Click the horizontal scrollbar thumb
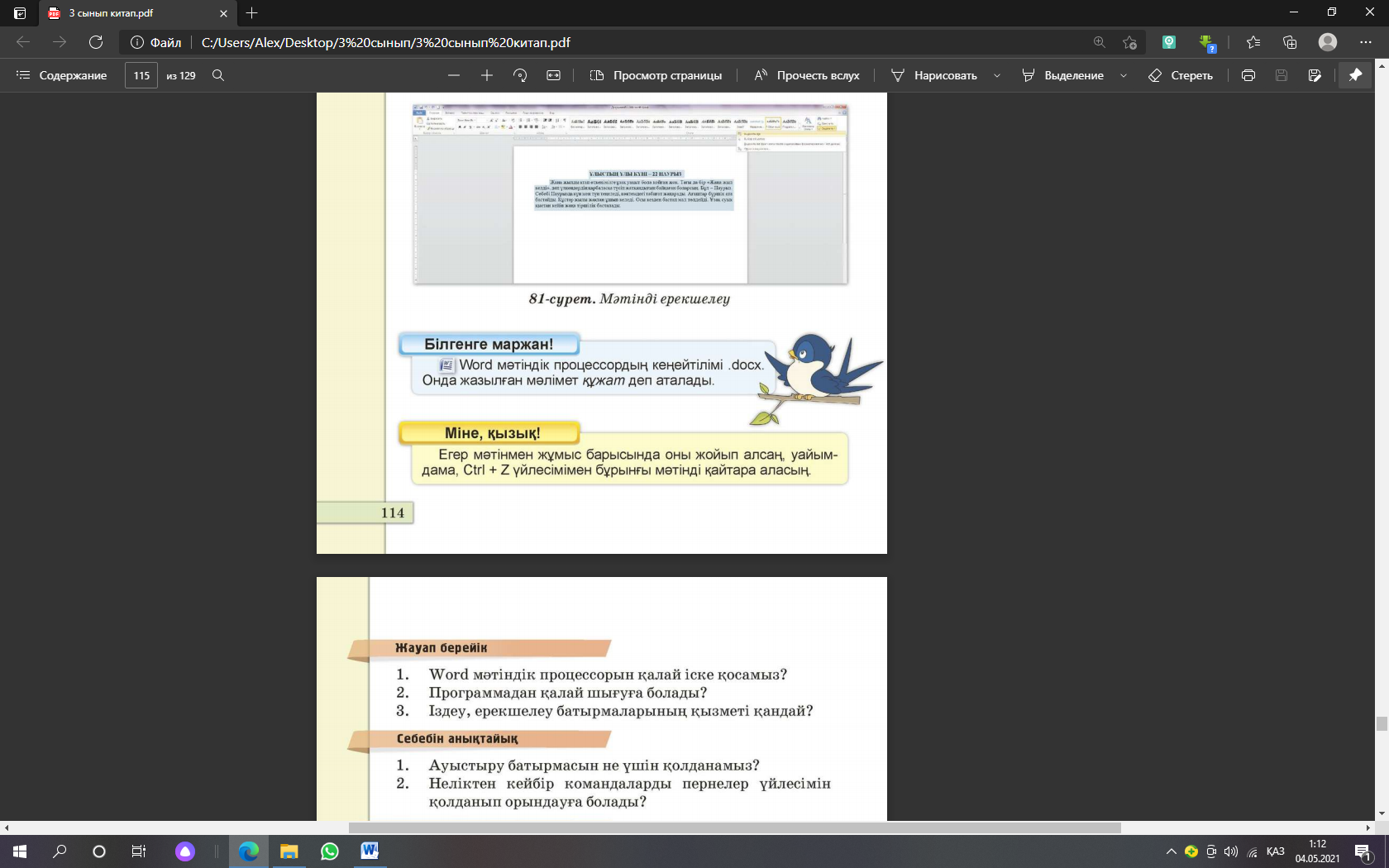1389x868 pixels. point(734,827)
